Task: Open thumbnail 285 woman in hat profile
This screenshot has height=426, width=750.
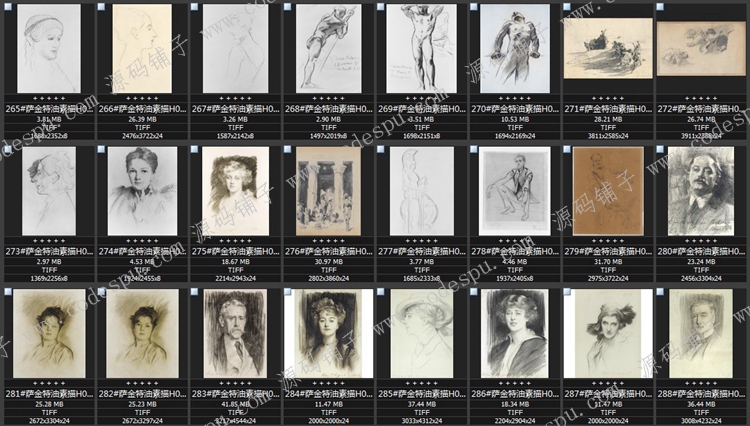Action: (421, 333)
